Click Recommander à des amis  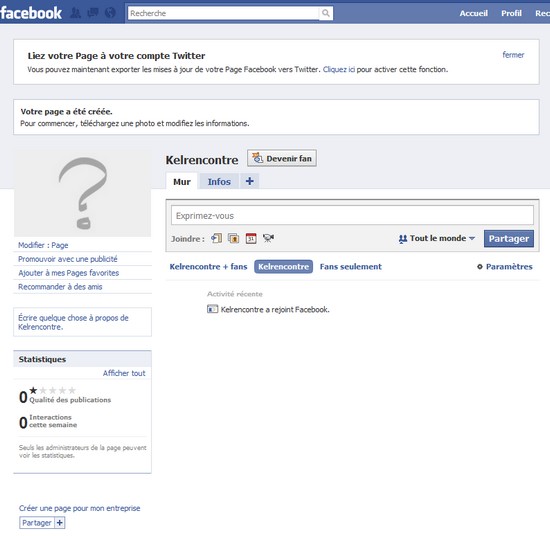(60, 287)
